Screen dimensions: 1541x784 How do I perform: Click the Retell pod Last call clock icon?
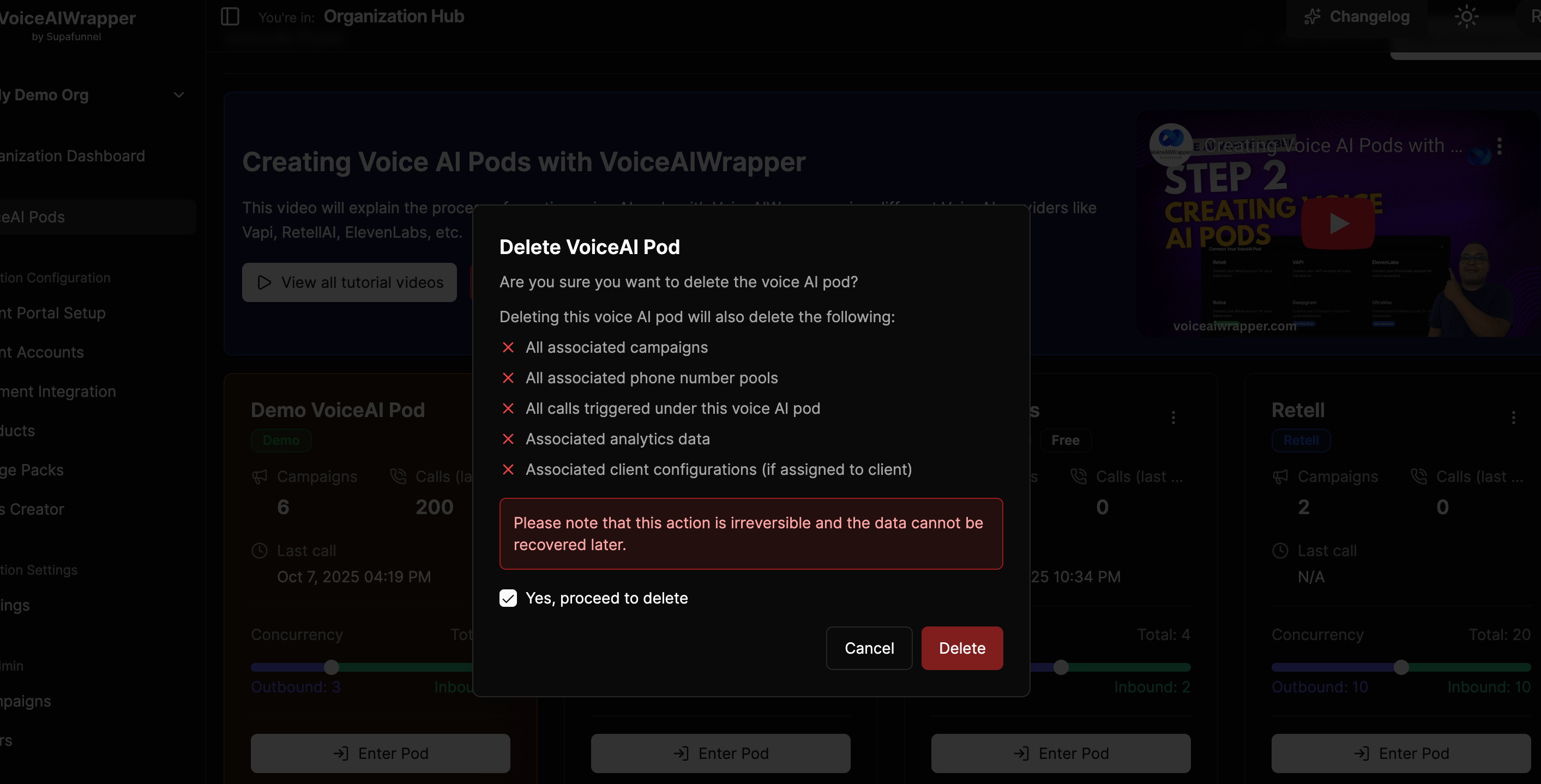point(1280,551)
